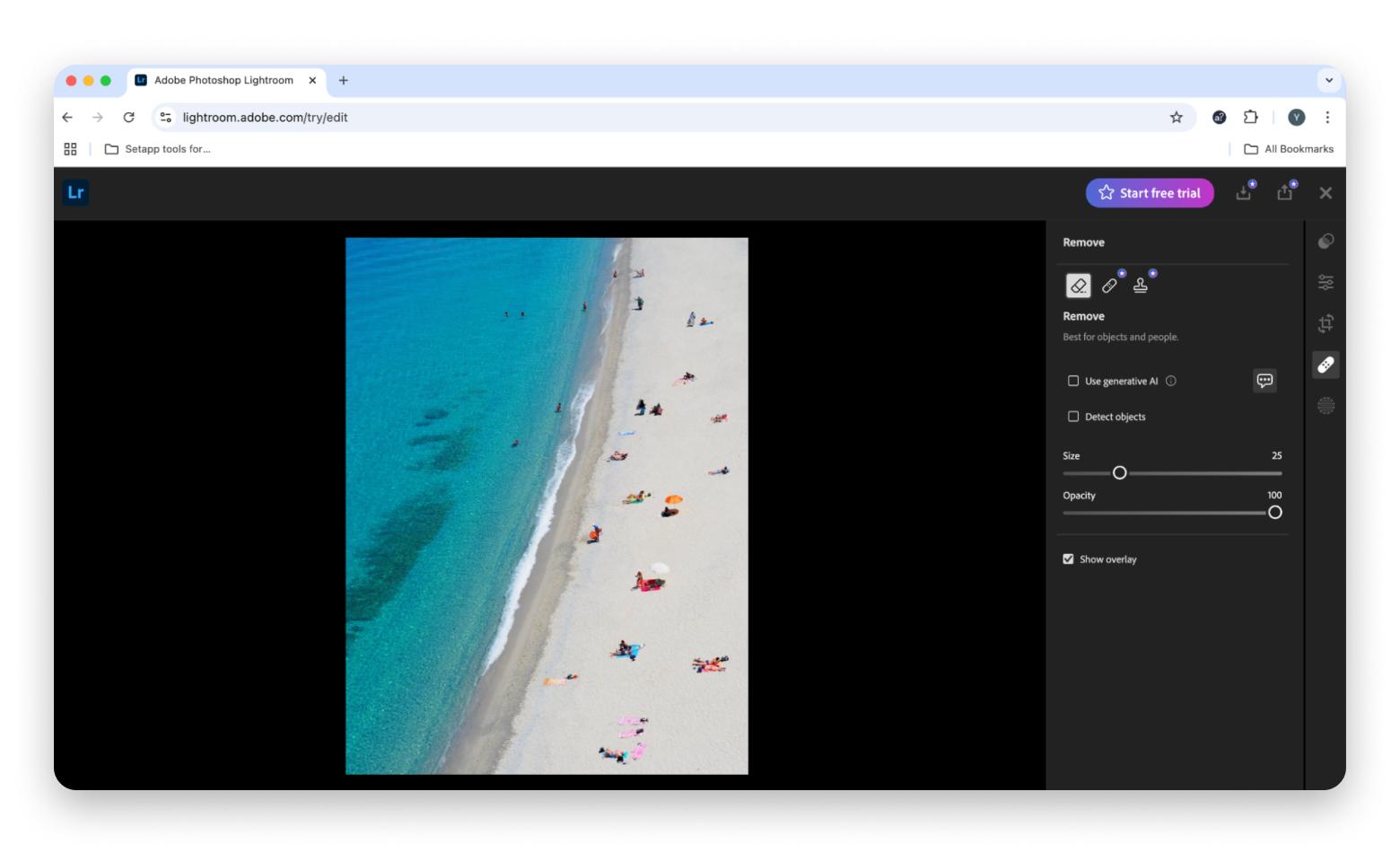Uncheck the Show overlay checkbox
Screen dimensions: 1400x862
1068,559
